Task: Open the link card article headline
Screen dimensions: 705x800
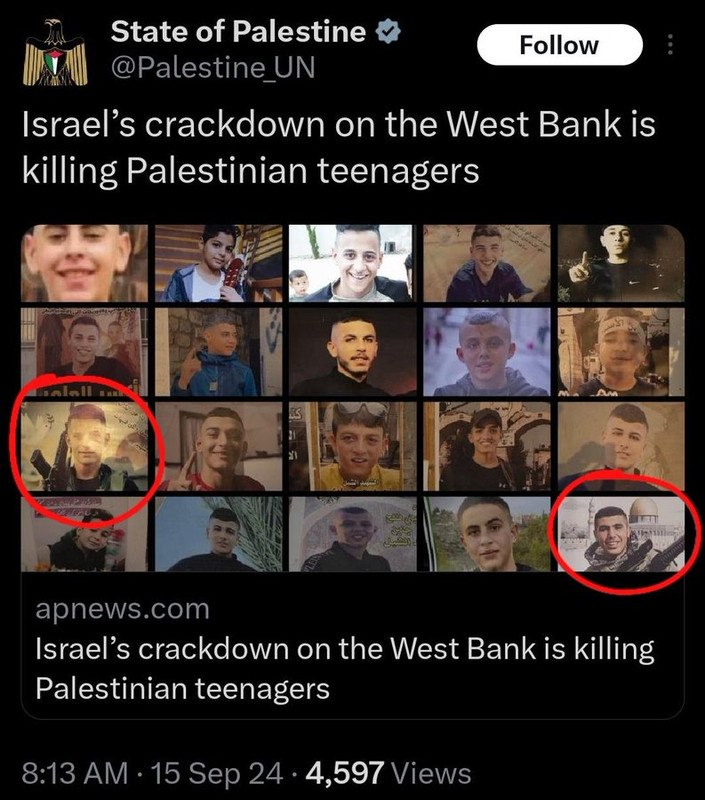Action: point(344,668)
